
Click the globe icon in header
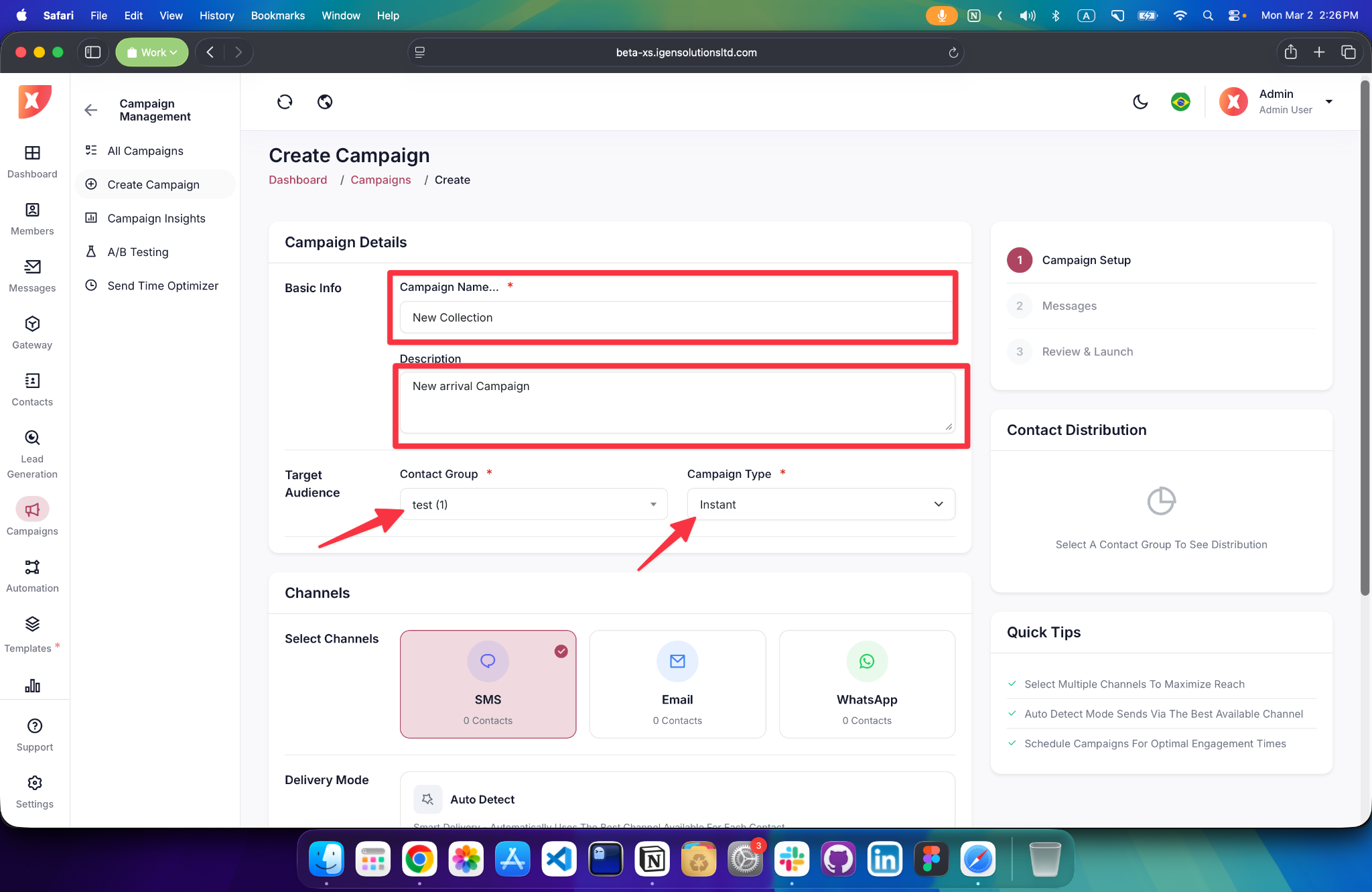[x=325, y=102]
